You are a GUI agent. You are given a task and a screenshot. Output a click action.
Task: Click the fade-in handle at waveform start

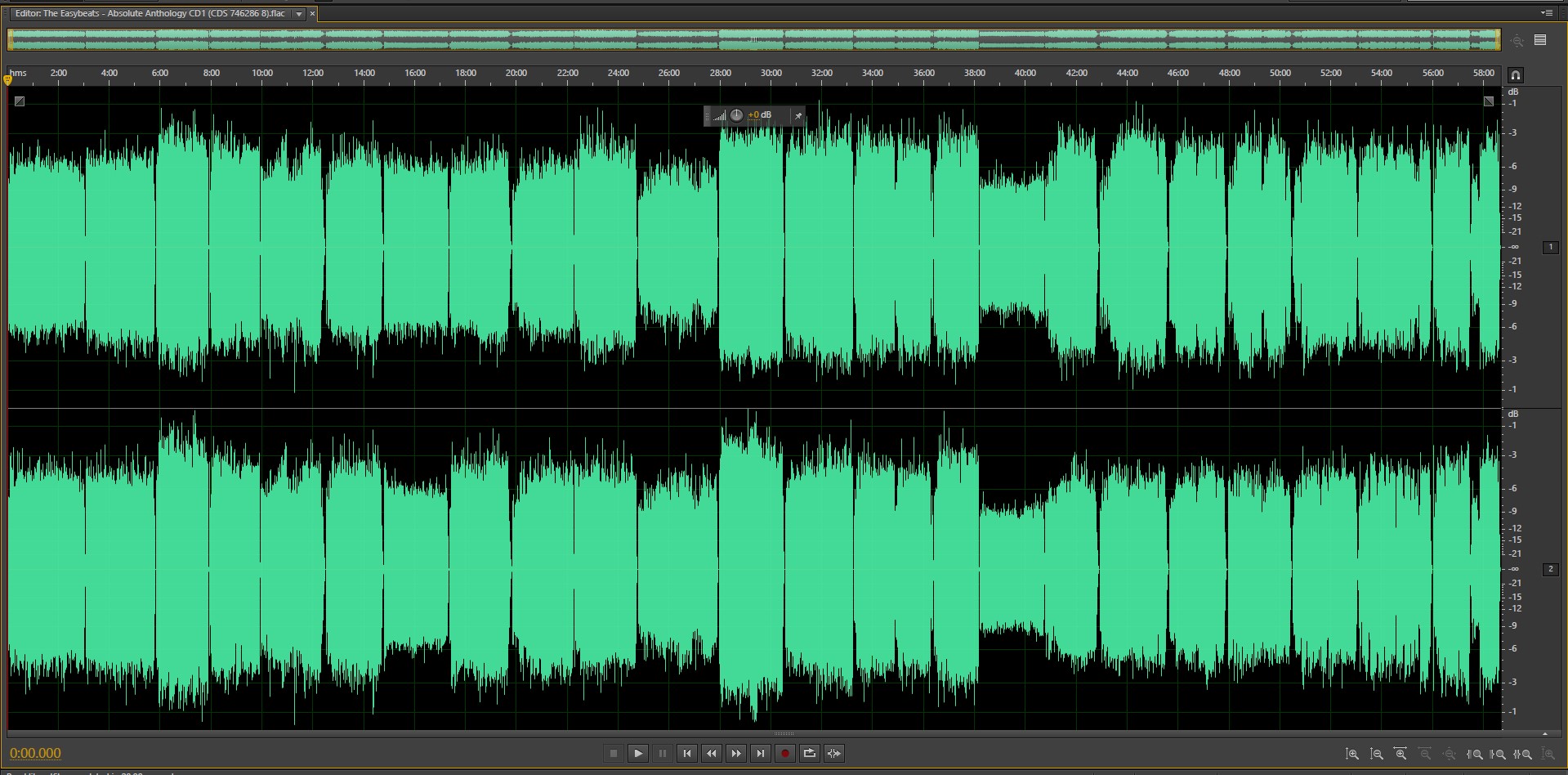click(x=20, y=101)
